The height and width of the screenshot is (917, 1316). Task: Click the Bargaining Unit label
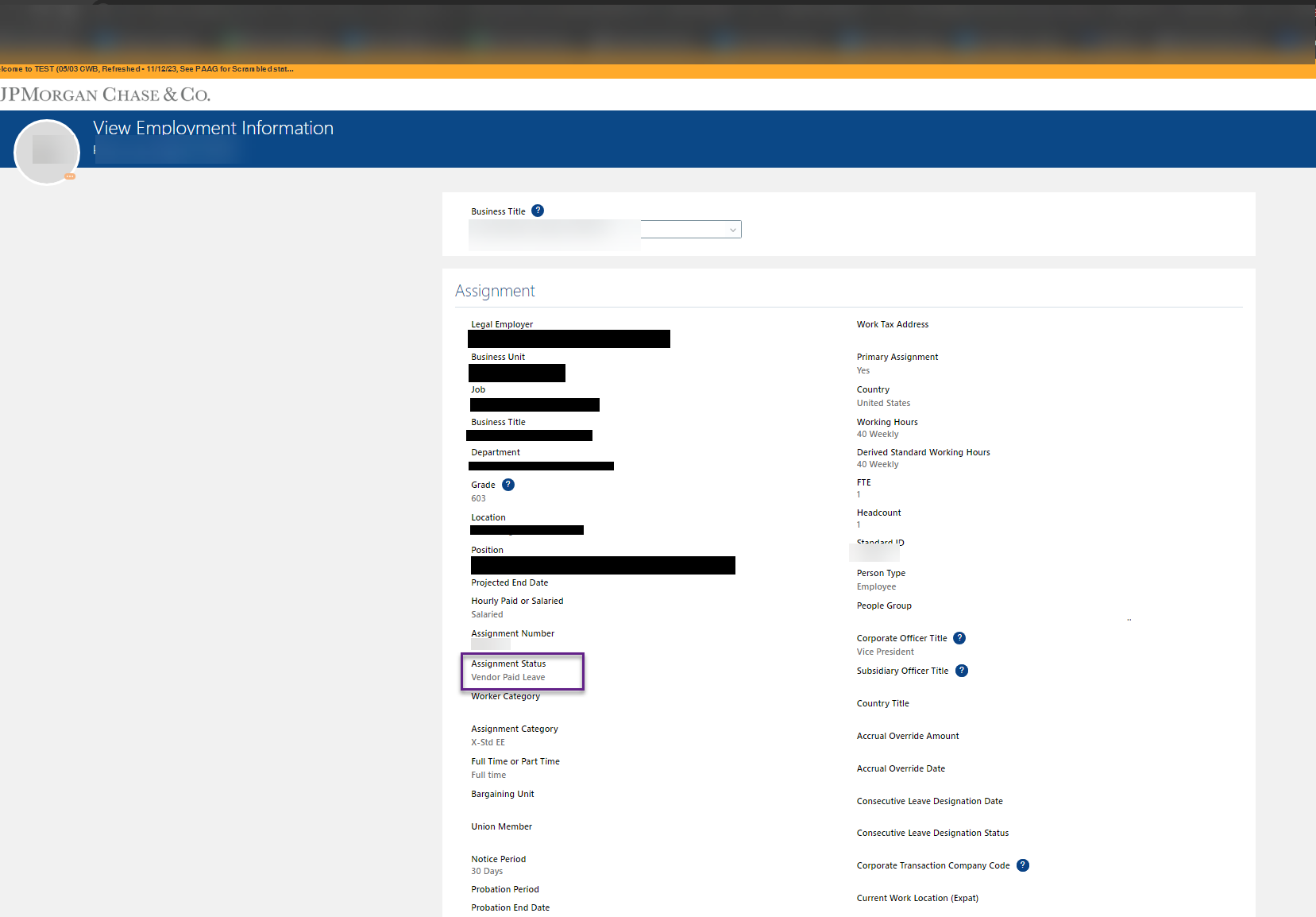tap(503, 794)
